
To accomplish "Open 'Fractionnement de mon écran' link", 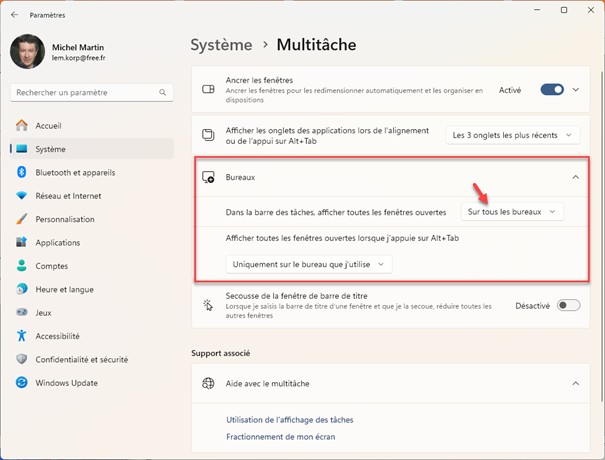I will pyautogui.click(x=280, y=437).
